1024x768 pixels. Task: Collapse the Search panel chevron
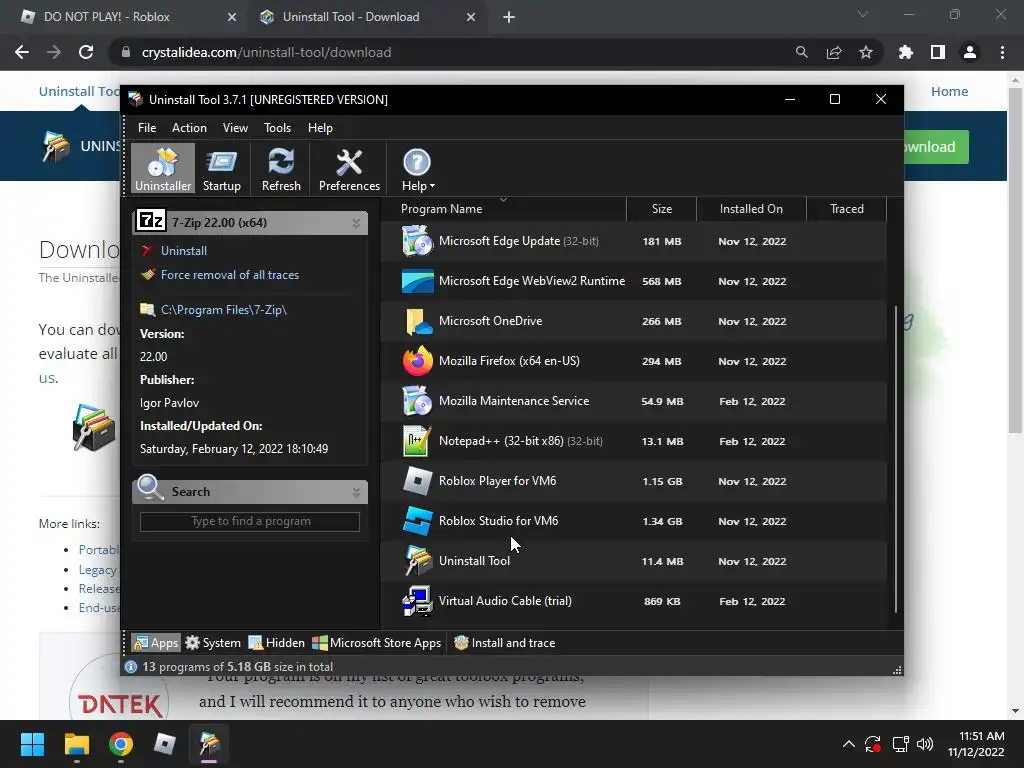(357, 492)
